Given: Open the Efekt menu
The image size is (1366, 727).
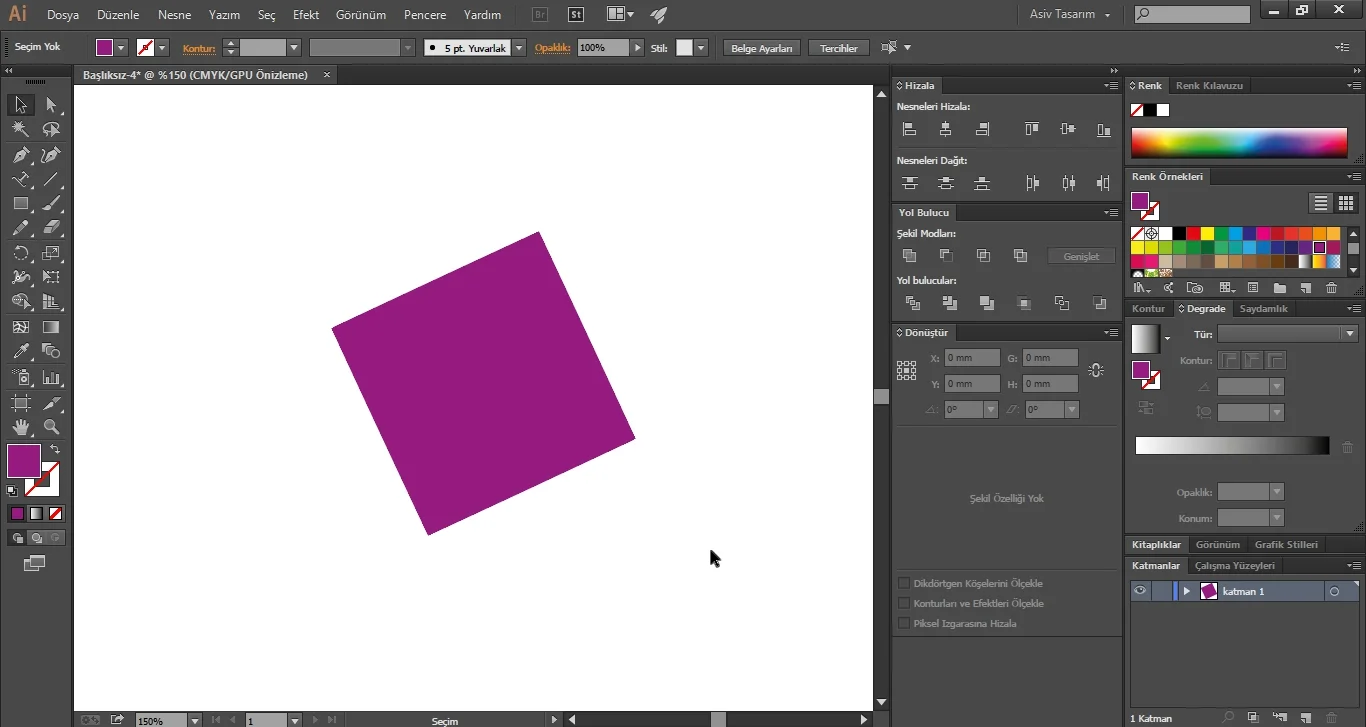Looking at the screenshot, I should (x=306, y=15).
